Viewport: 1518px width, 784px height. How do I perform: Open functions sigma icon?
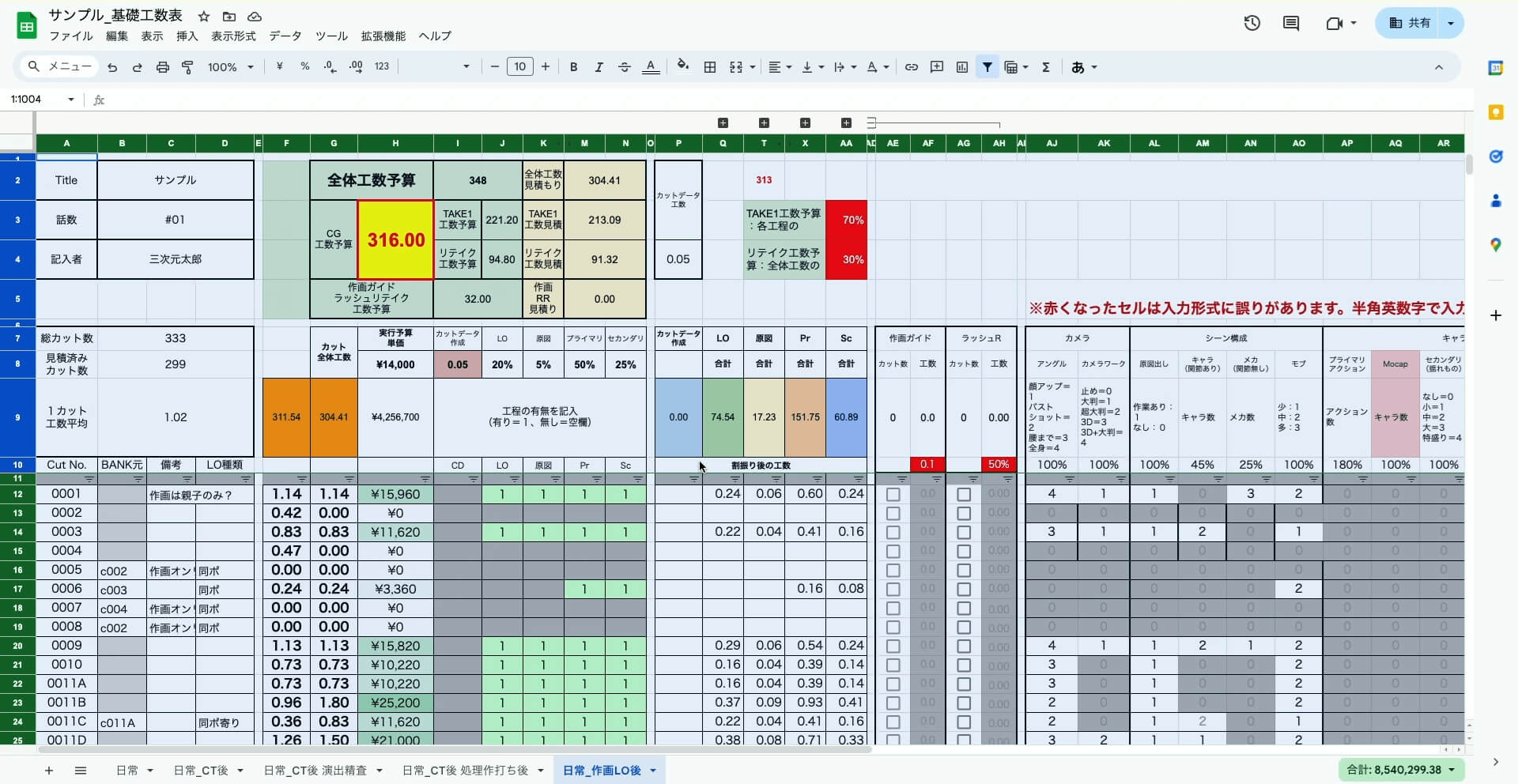coord(1046,67)
